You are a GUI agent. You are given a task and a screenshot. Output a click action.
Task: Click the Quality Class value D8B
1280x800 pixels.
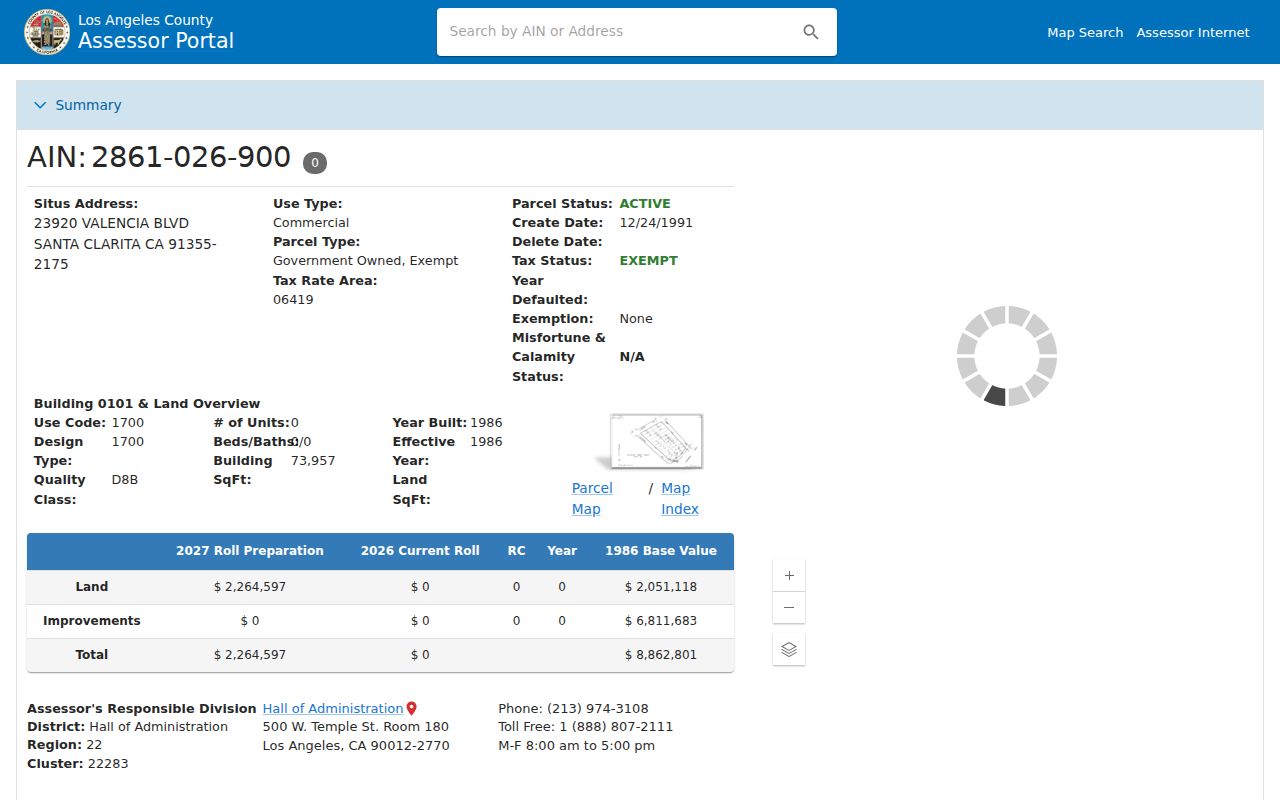[x=125, y=480]
